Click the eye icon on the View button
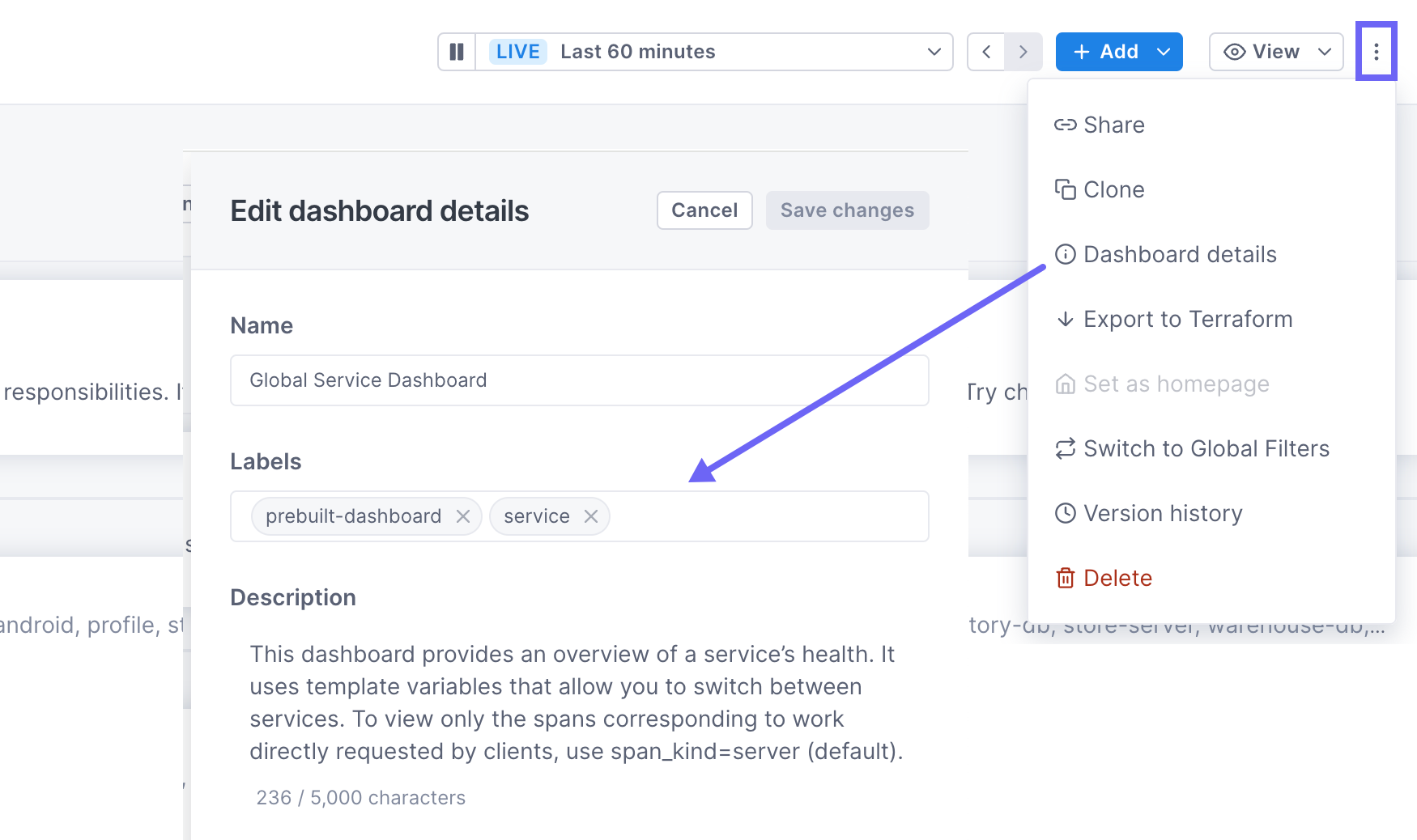Screen dimensions: 1417x840 (1234, 51)
